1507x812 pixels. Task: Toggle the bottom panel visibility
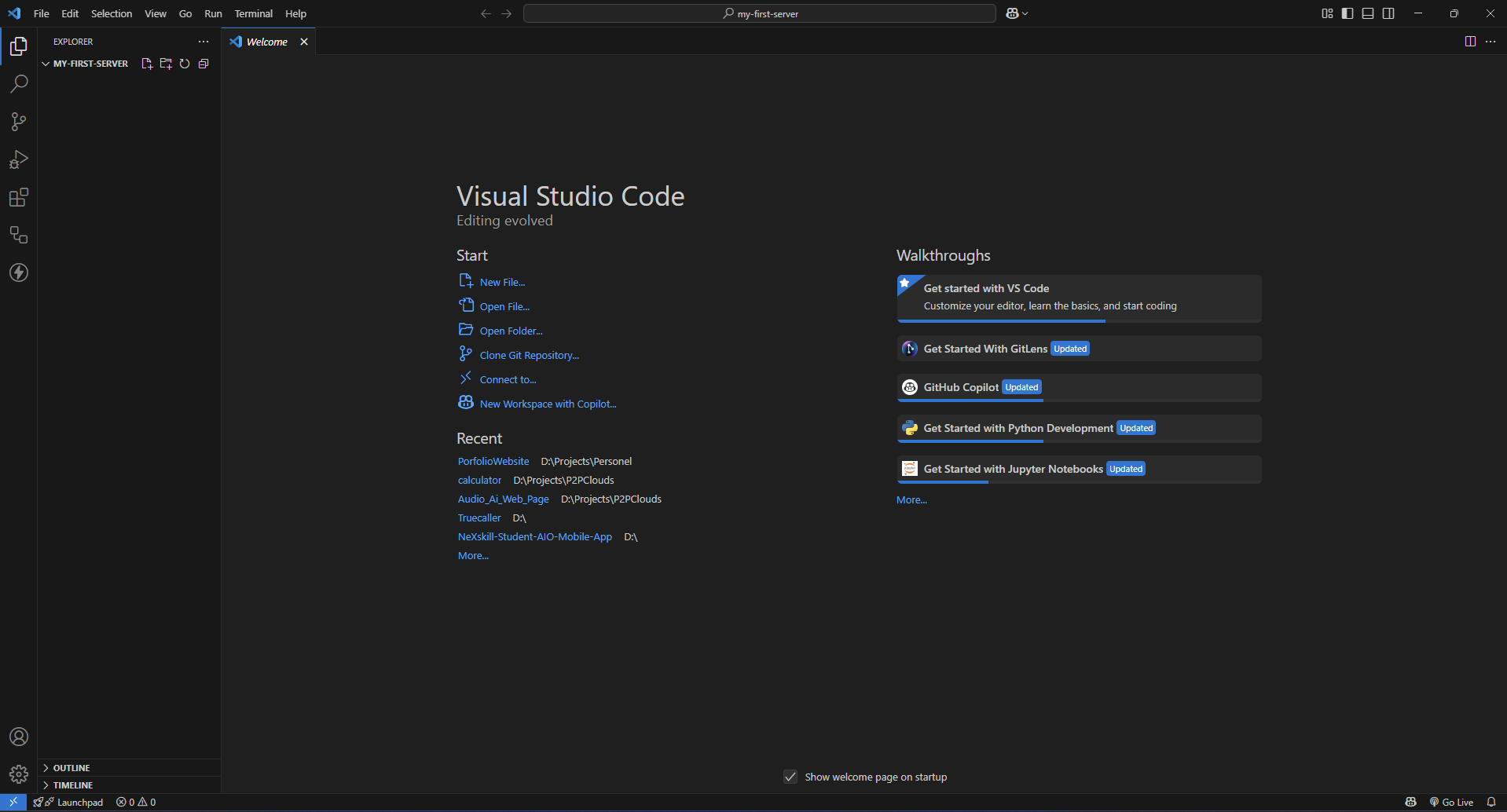(1367, 13)
